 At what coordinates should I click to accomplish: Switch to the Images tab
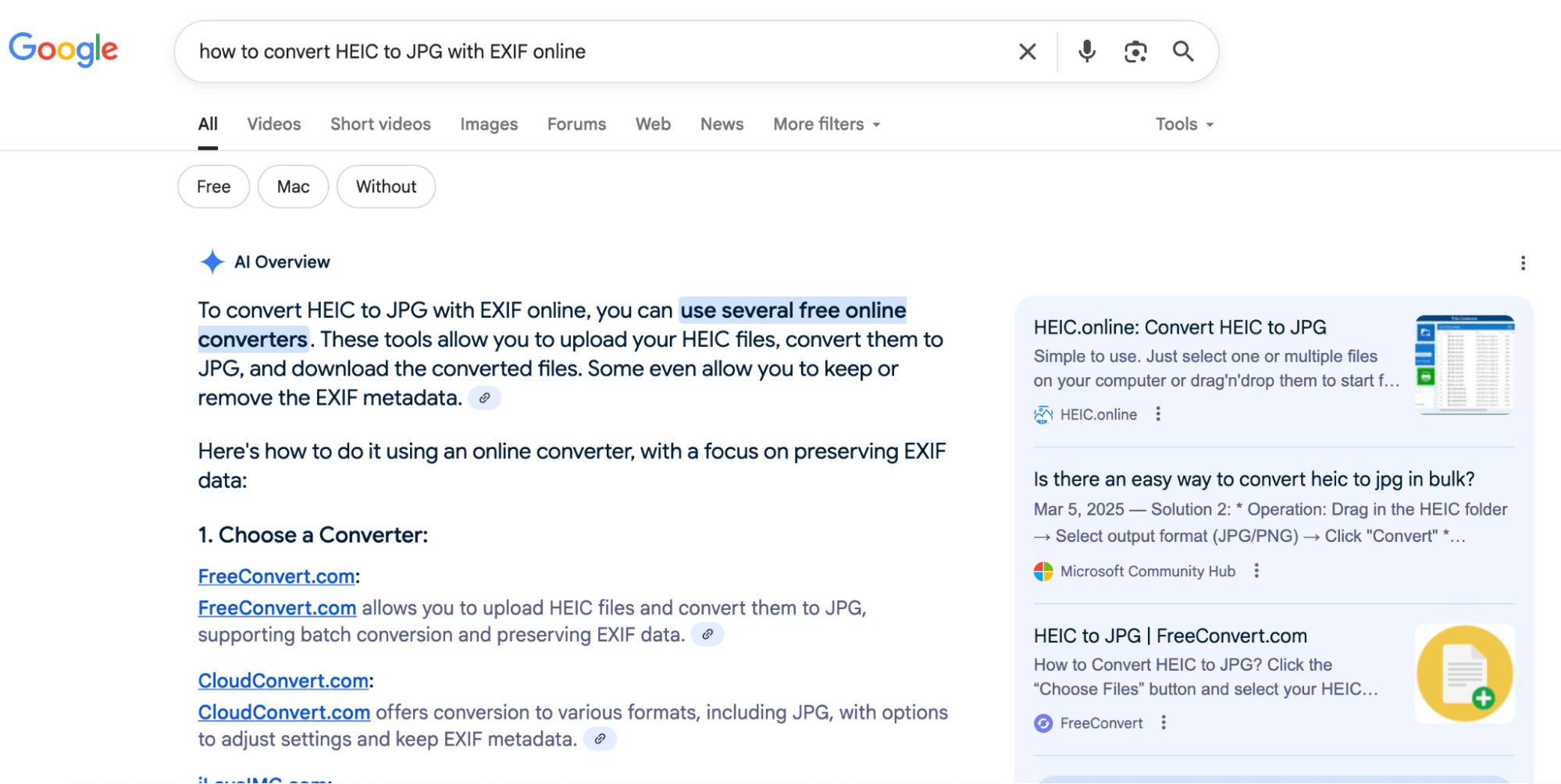[488, 124]
